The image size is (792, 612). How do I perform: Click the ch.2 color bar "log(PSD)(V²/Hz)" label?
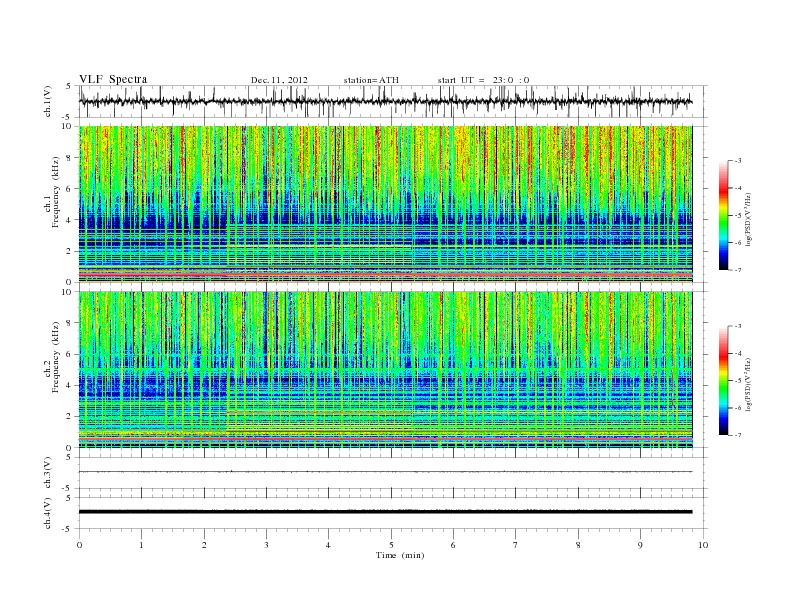(748, 383)
